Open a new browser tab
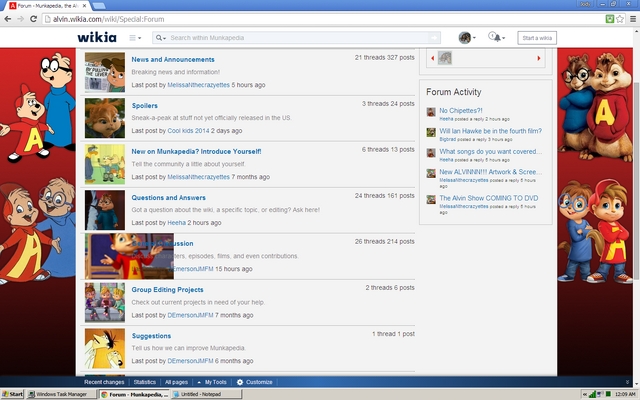Viewport: 640px width, 400px height. pyautogui.click(x=99, y=6)
